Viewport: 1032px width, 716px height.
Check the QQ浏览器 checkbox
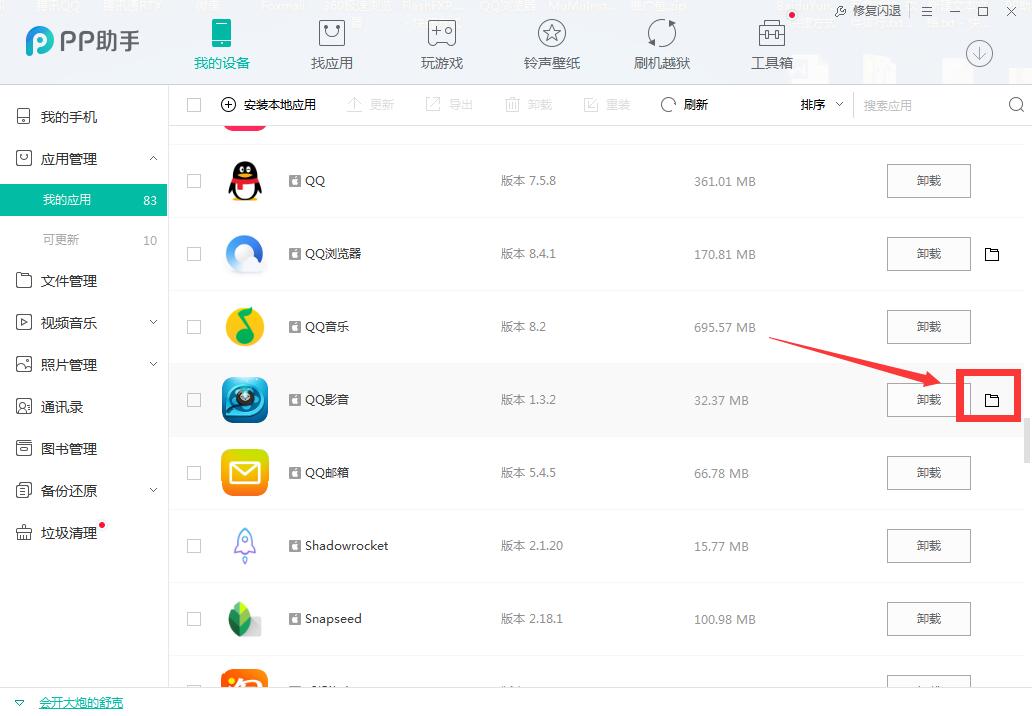pyautogui.click(x=194, y=254)
